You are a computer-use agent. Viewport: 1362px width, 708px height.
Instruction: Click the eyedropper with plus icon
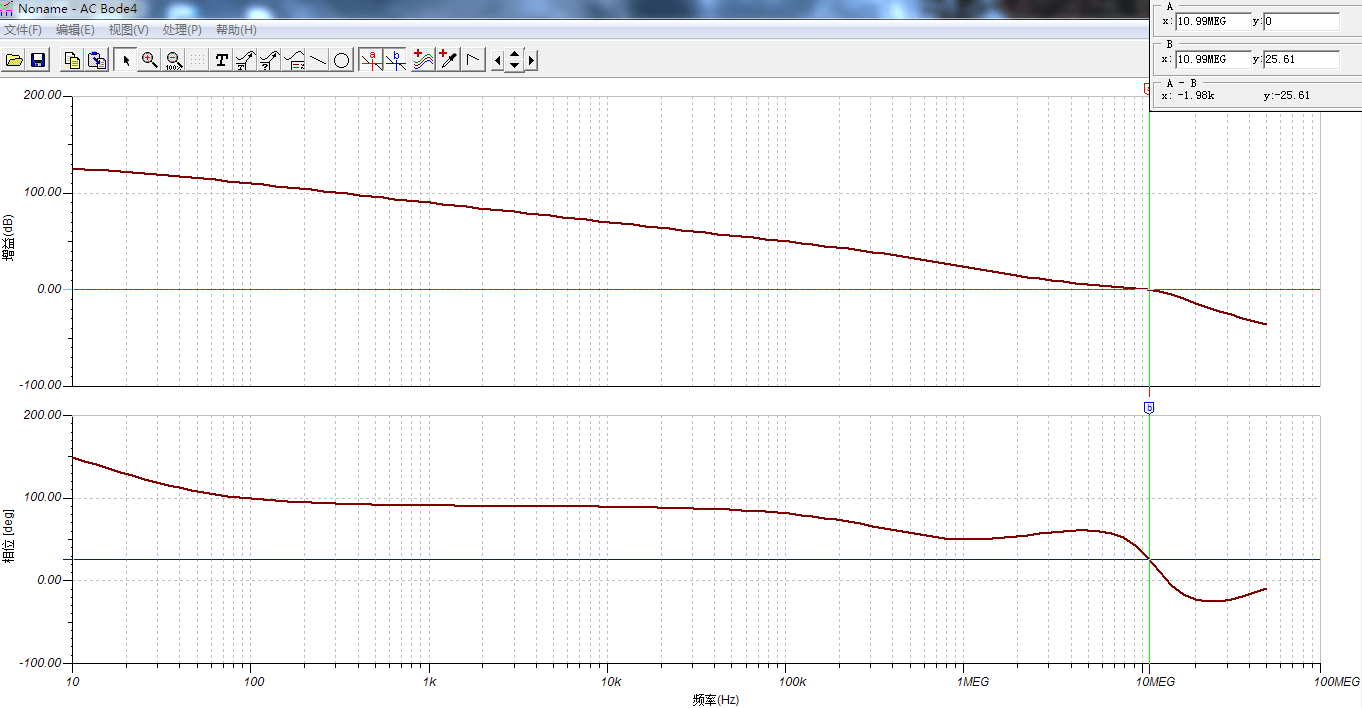448,60
